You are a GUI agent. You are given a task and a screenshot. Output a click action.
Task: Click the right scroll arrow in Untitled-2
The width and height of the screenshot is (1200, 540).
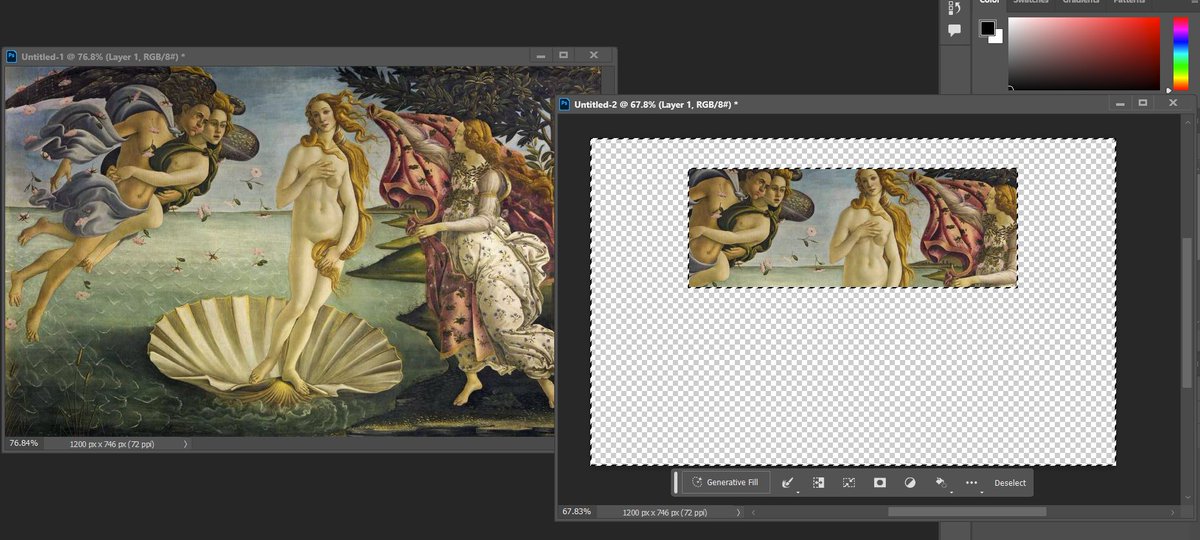coord(1173,512)
